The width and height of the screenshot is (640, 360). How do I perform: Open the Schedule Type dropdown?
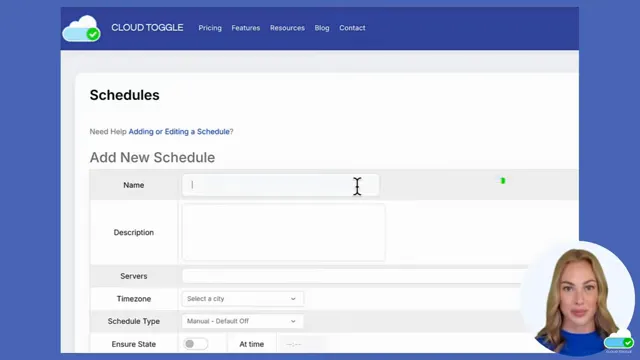[x=242, y=321]
